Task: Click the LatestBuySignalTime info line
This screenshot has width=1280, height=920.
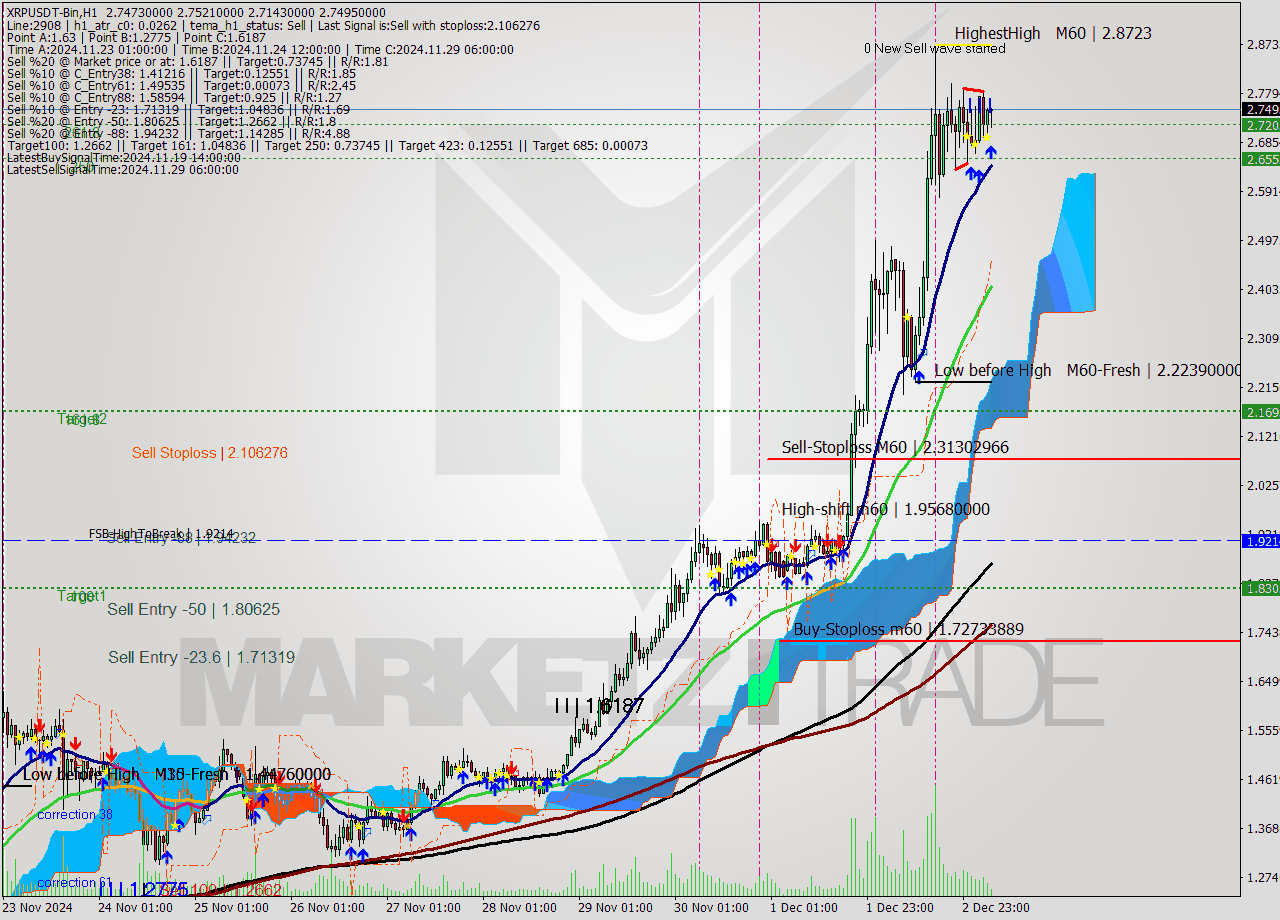Action: click(125, 158)
